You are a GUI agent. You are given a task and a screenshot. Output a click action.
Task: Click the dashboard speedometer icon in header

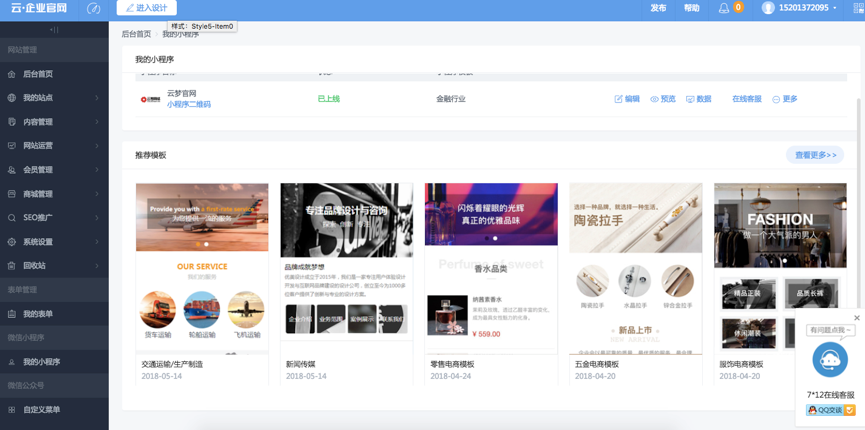coord(93,8)
